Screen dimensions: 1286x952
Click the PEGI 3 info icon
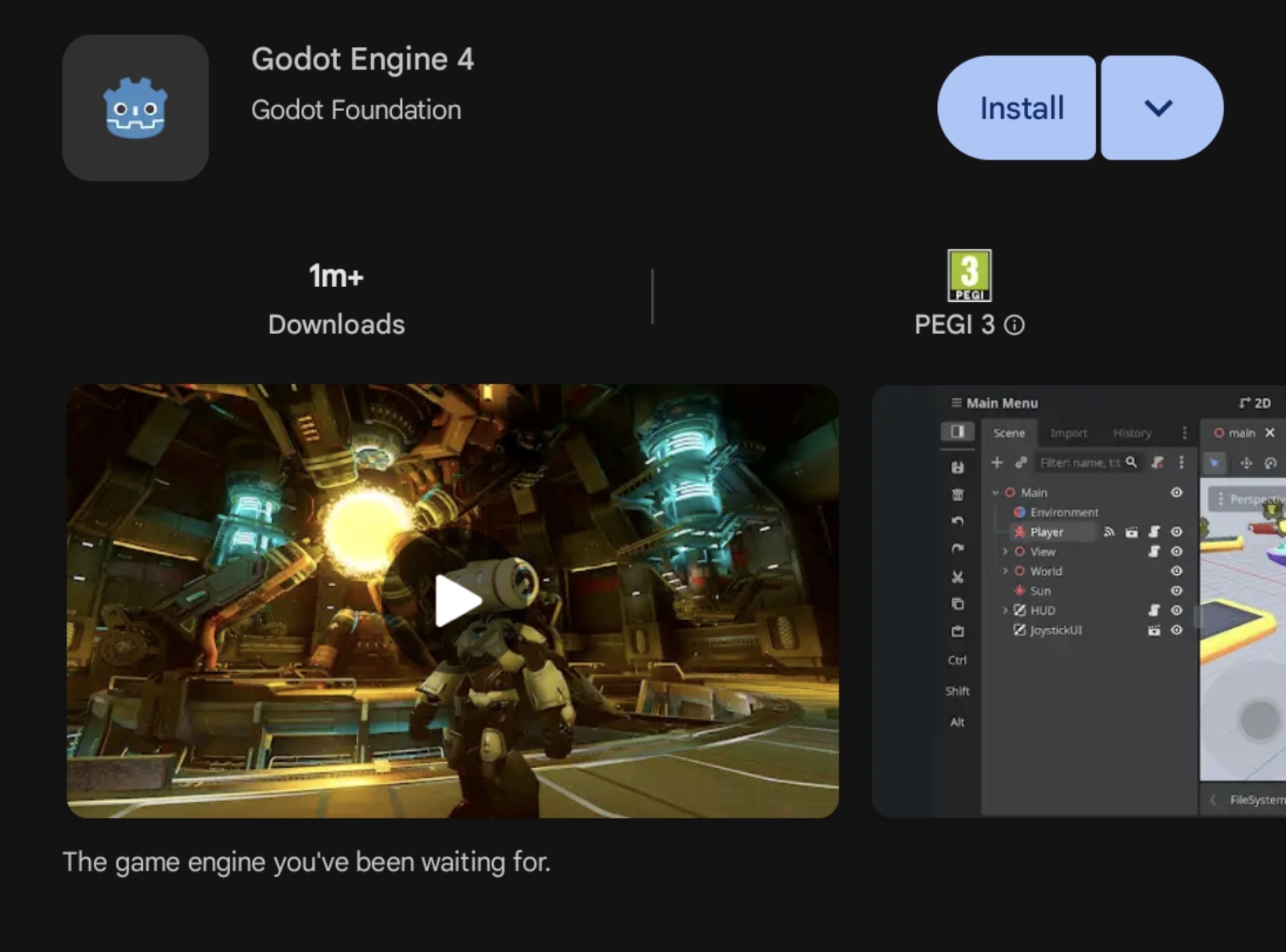click(x=1015, y=325)
